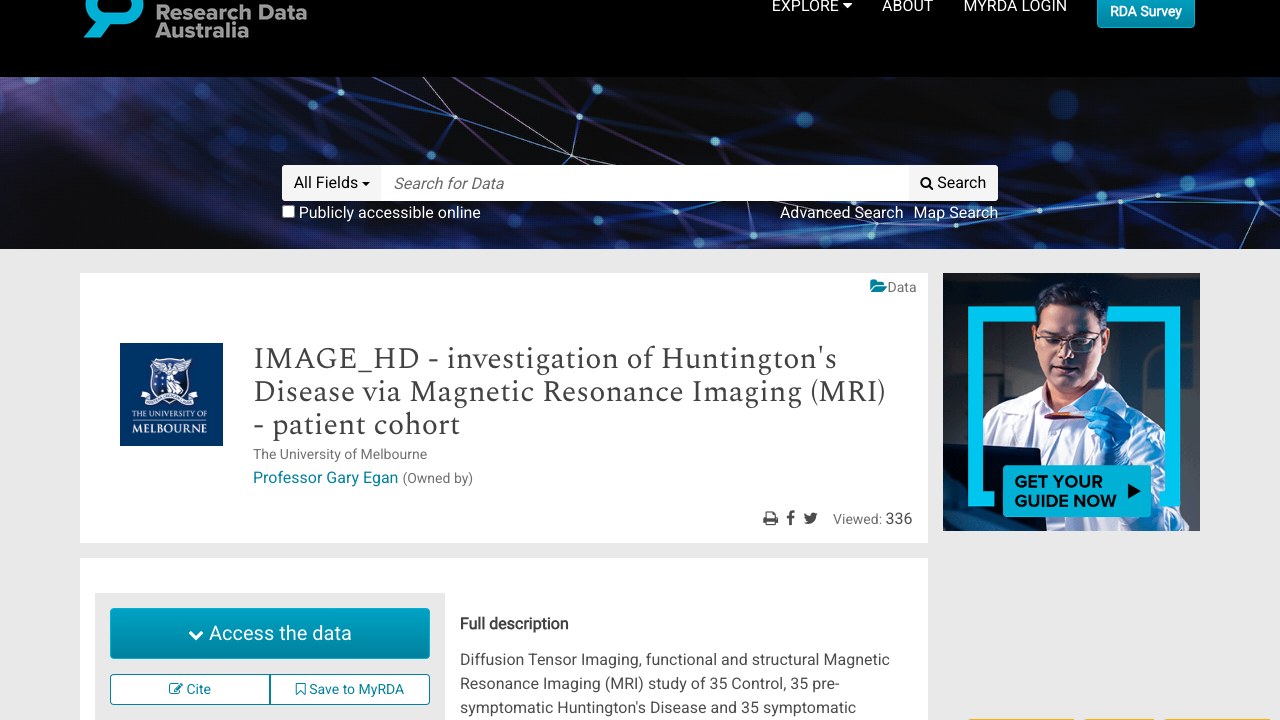Open Advanced Search link

(841, 212)
